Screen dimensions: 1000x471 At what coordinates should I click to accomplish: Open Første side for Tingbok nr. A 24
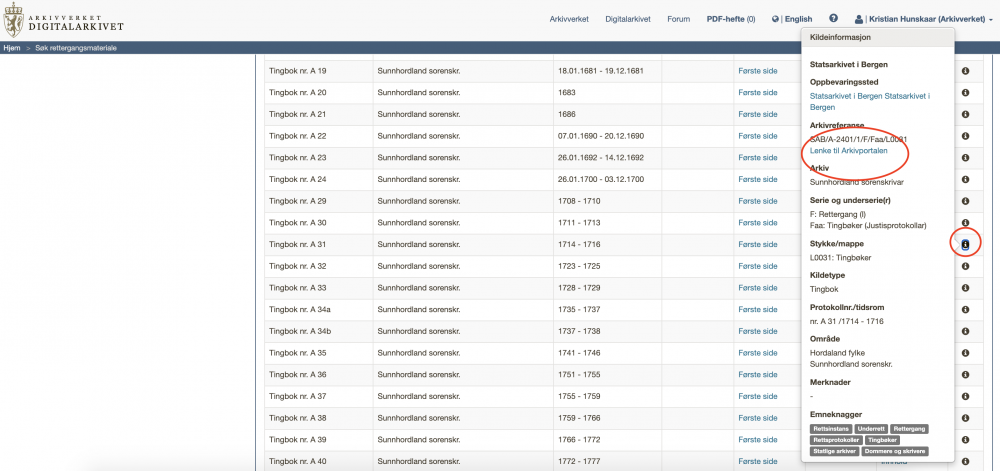pos(758,179)
